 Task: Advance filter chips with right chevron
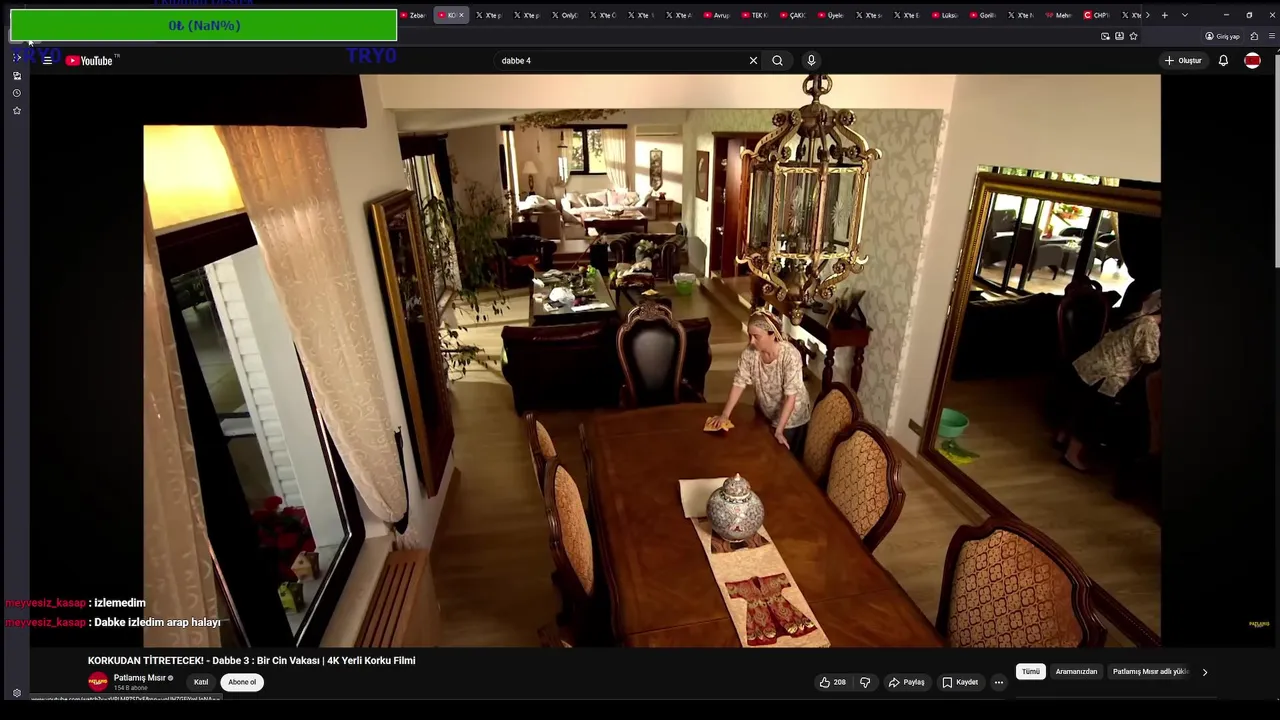pos(1205,672)
